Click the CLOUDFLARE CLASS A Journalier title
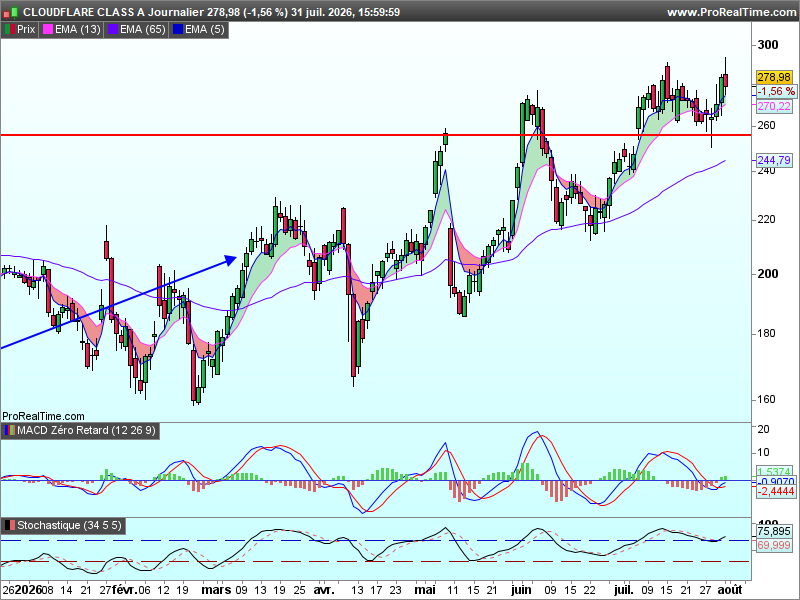 114,12
